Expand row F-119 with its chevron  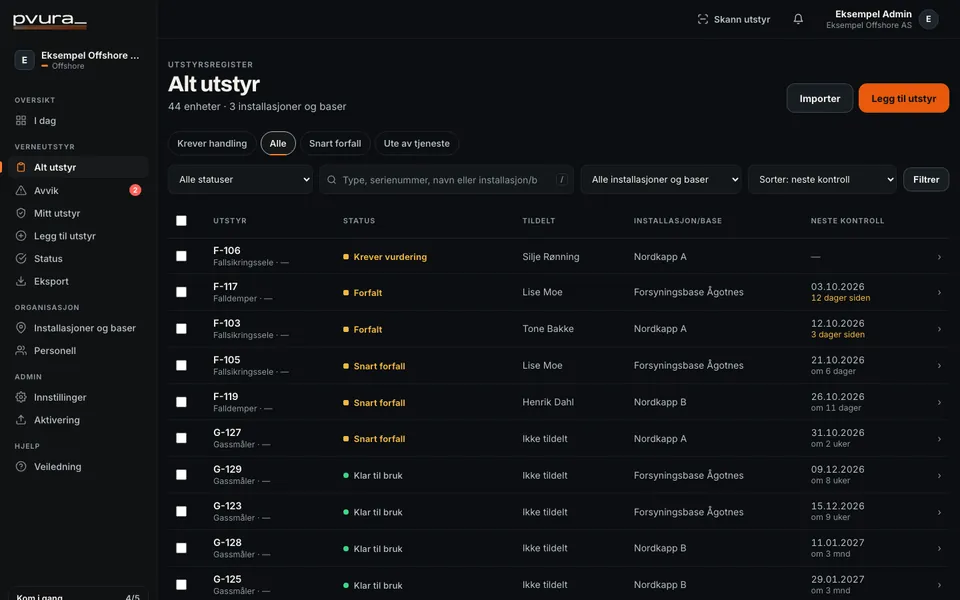click(939, 402)
